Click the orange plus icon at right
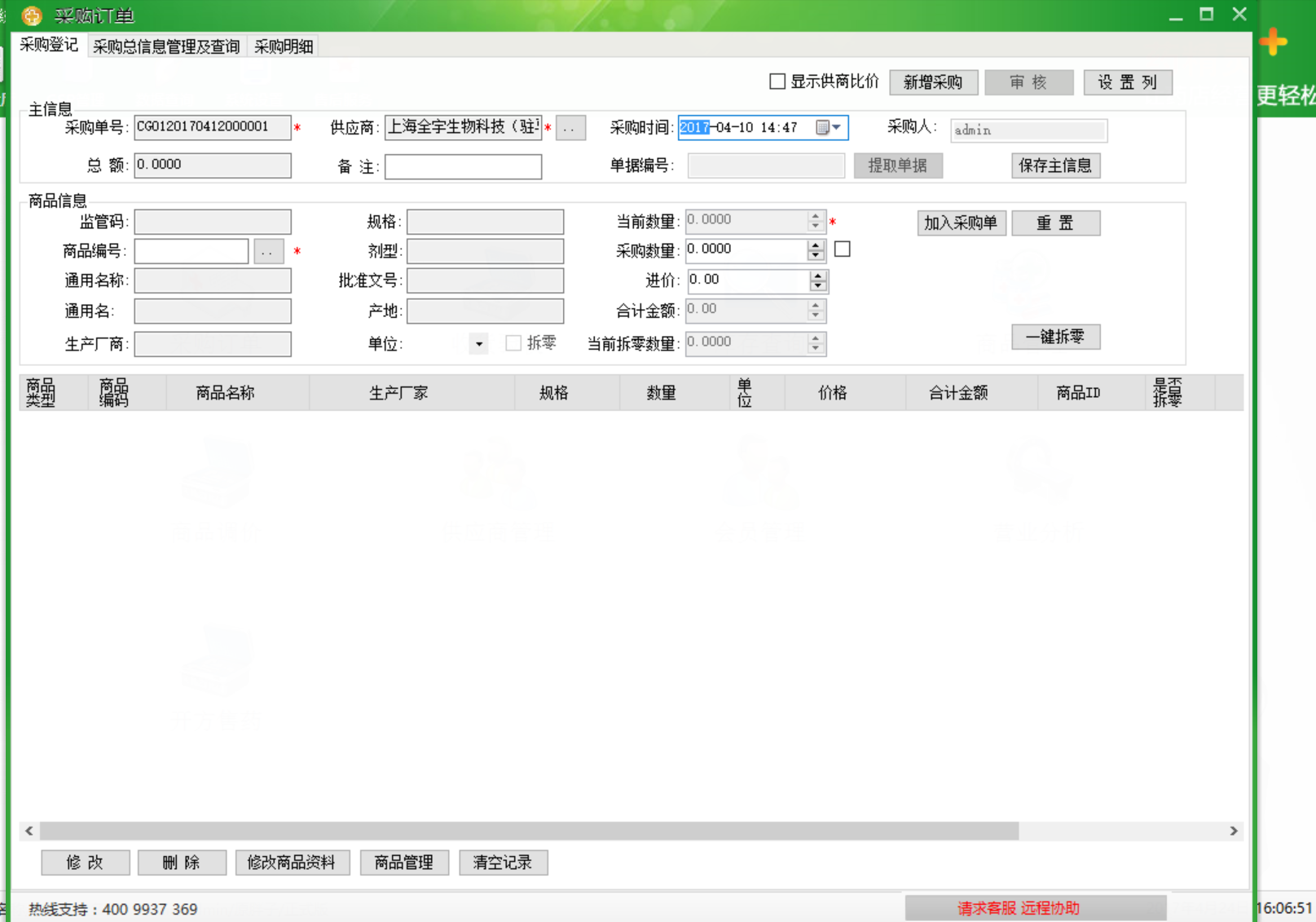The image size is (1316, 922). point(1273,42)
